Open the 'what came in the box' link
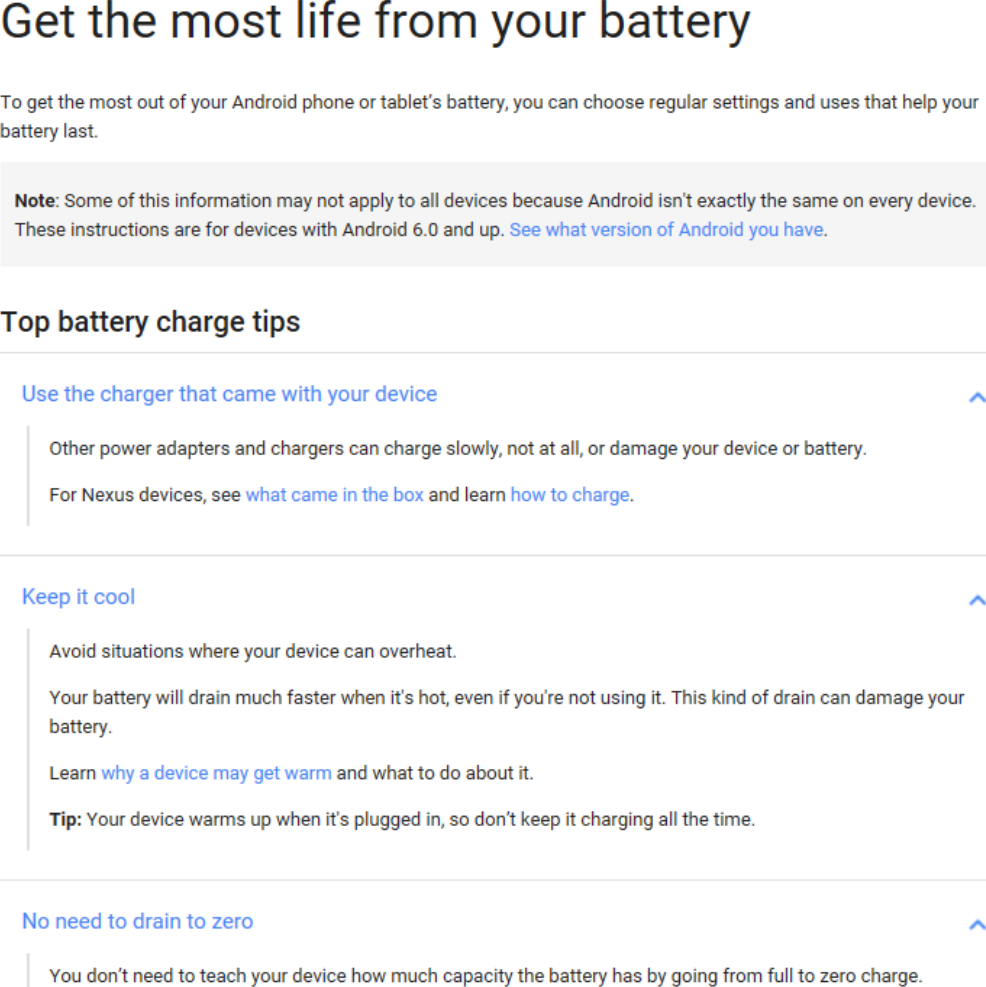Image resolution: width=986 pixels, height=987 pixels. click(x=334, y=495)
